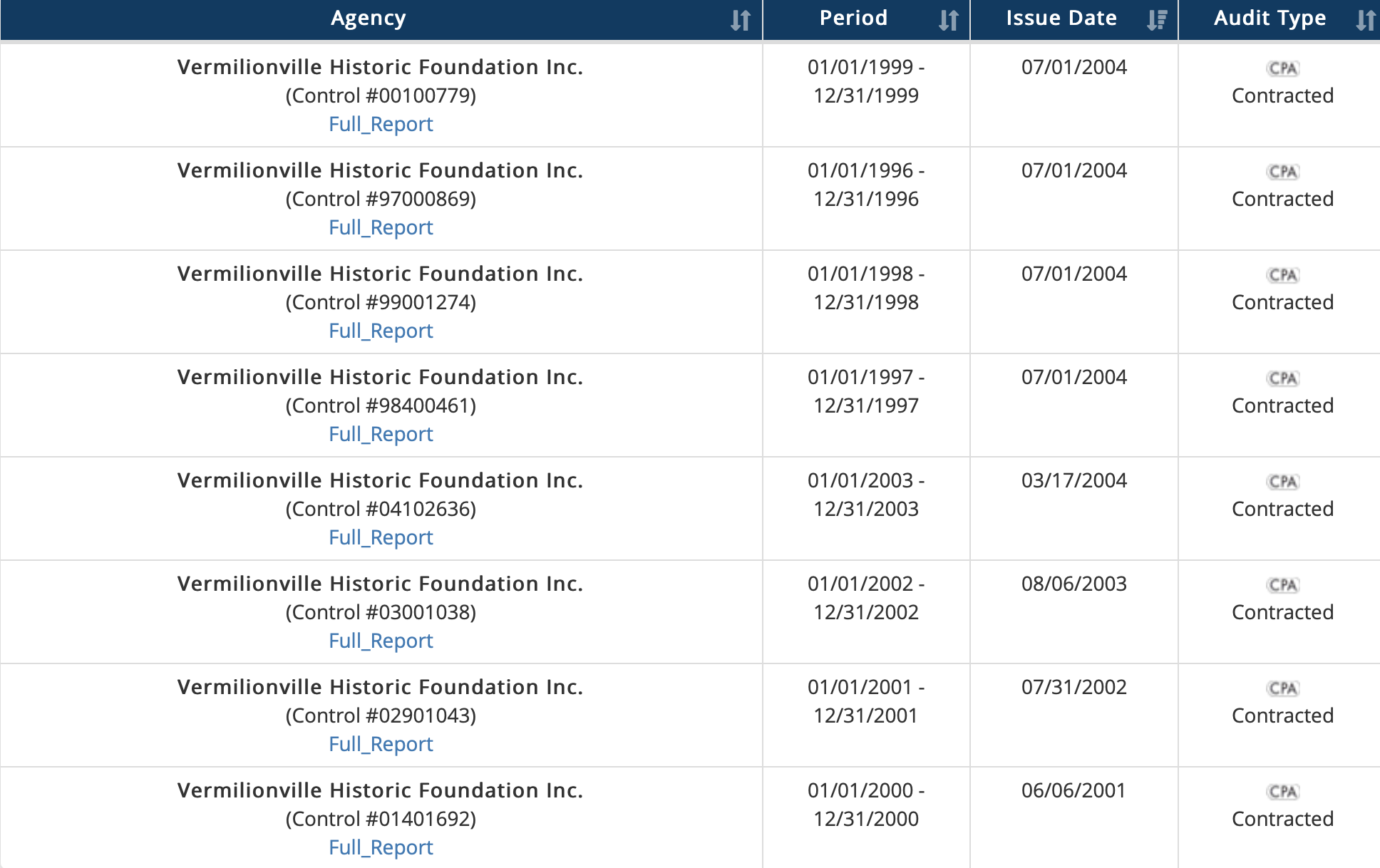Screen dimensions: 1380x868
Task: Click the Period column sort arrows icon
Action: tap(948, 20)
